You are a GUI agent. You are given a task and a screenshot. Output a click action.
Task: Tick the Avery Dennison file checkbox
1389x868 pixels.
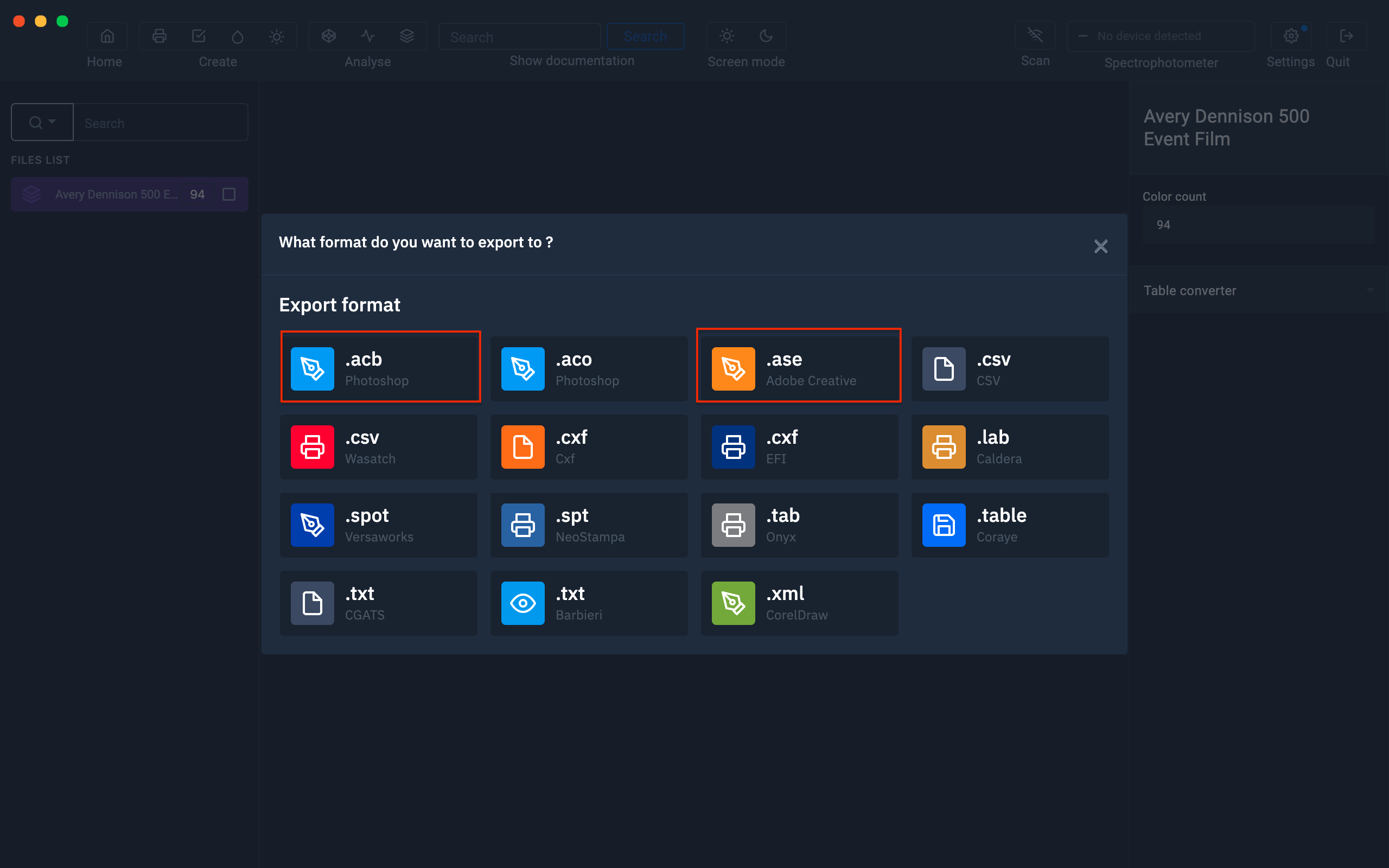coord(229,195)
